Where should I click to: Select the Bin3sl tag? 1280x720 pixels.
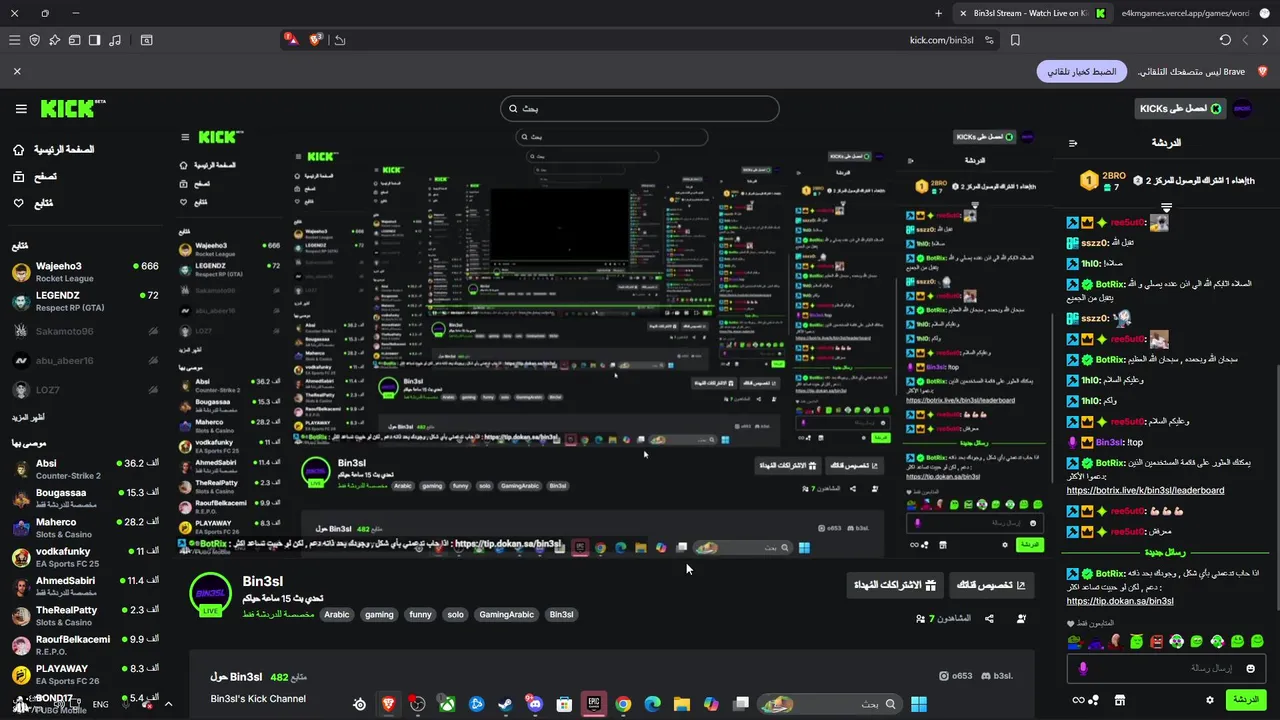[562, 614]
